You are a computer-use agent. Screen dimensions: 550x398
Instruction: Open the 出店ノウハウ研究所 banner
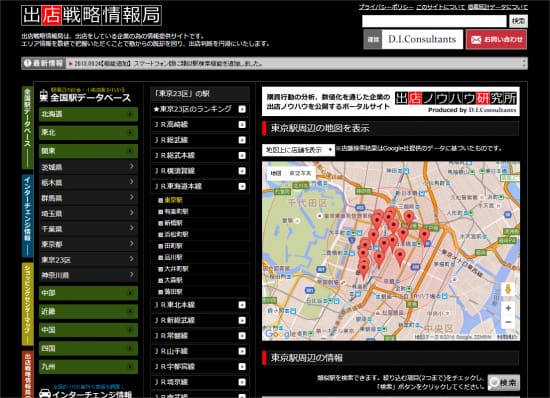click(x=391, y=102)
